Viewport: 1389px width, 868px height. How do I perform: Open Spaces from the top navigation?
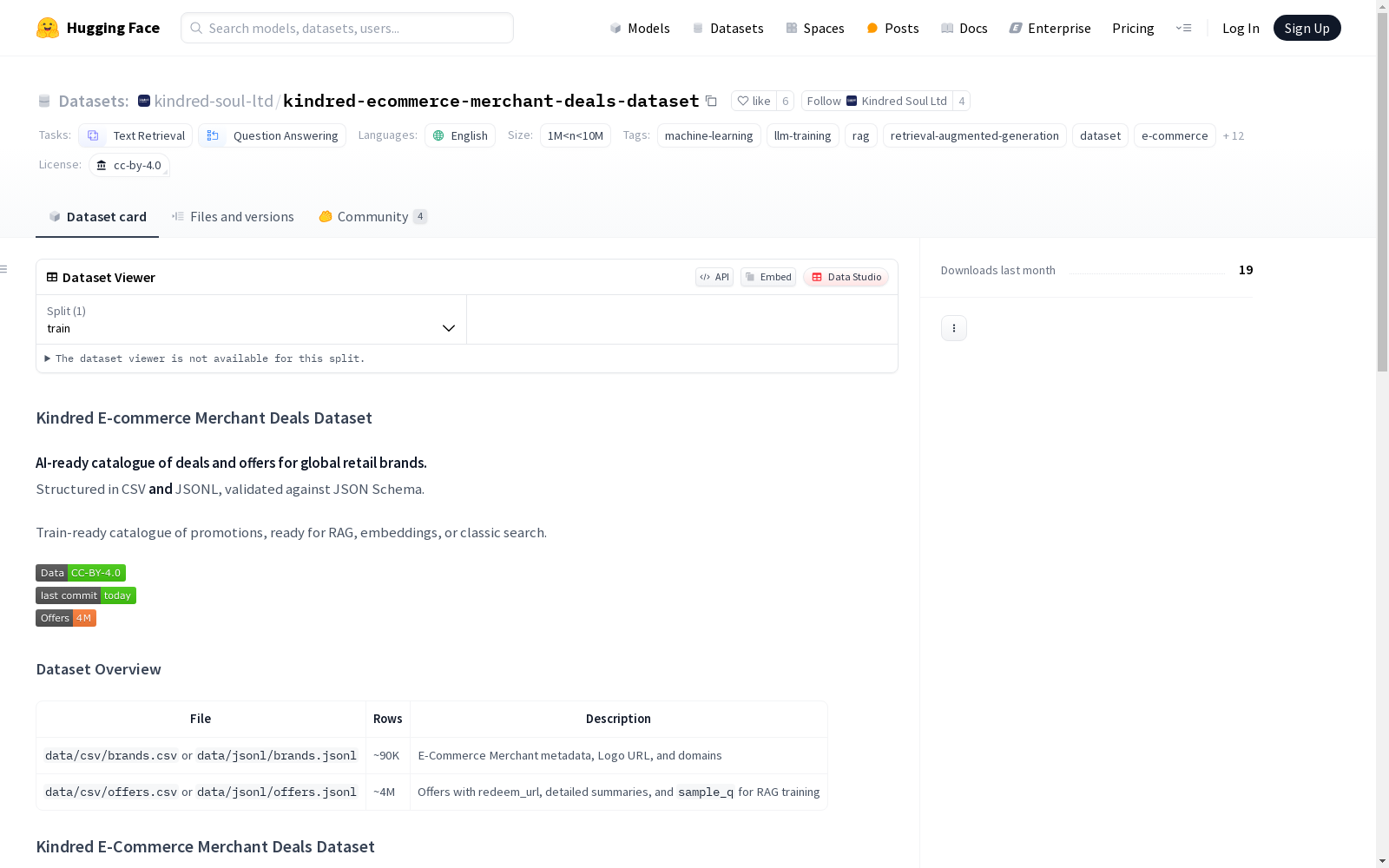(815, 28)
